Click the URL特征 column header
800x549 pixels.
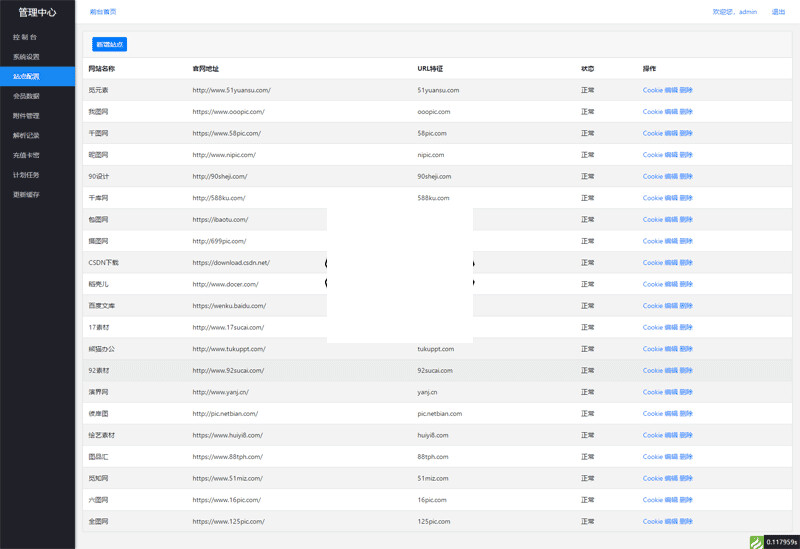click(430, 69)
